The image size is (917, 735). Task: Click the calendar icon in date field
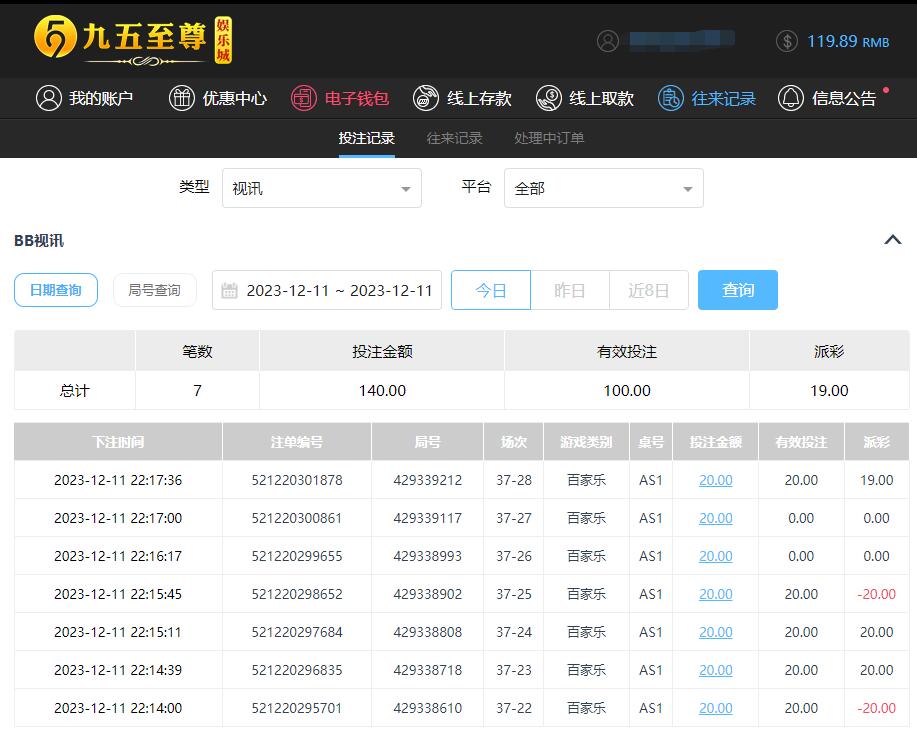[x=229, y=290]
